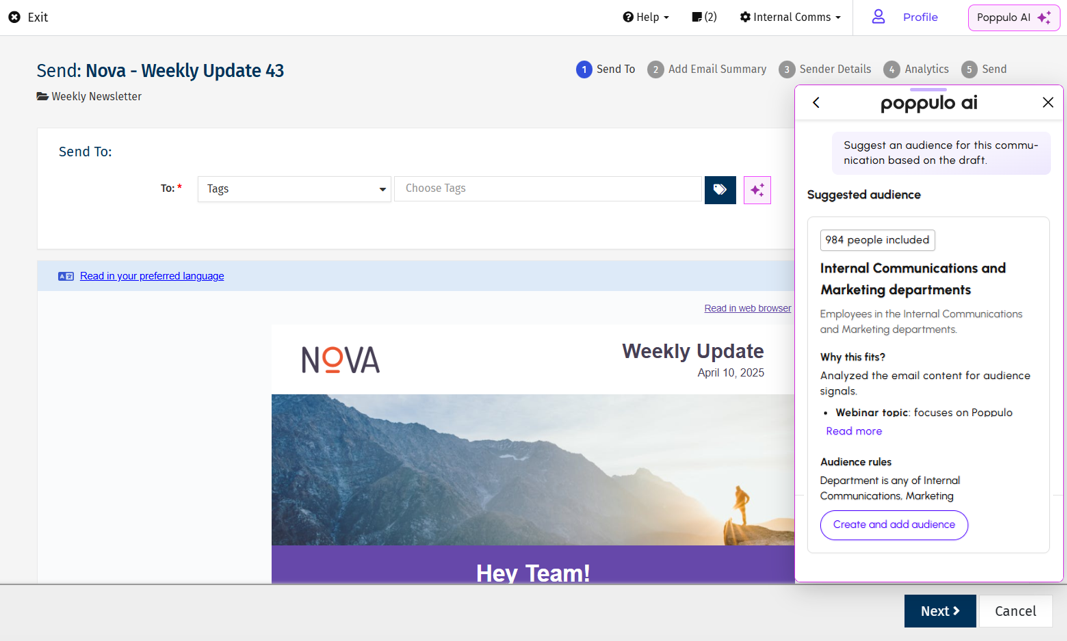Click the Why this fits? heading

tap(852, 357)
